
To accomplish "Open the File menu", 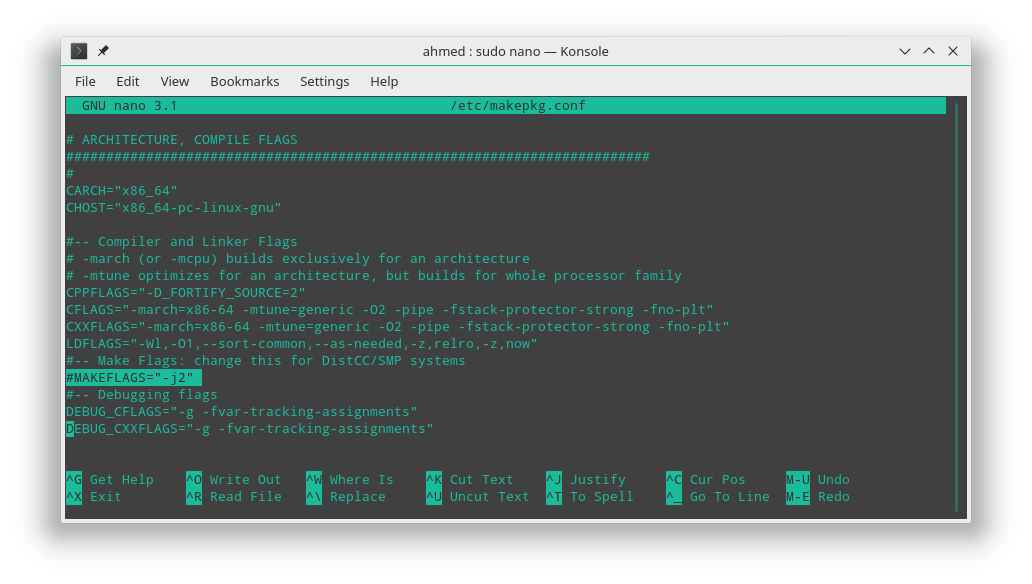I will [85, 82].
